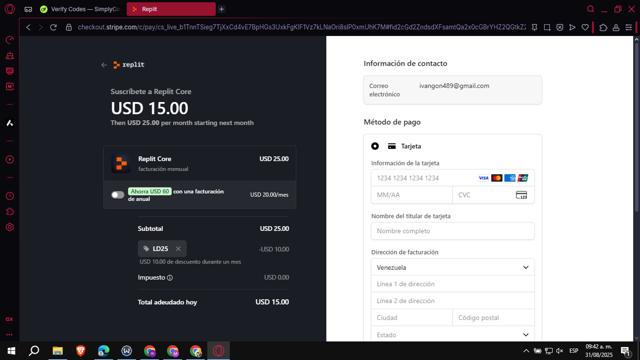Select the Tarjeta payment radio button
The height and width of the screenshot is (360, 640).
tap(375, 146)
